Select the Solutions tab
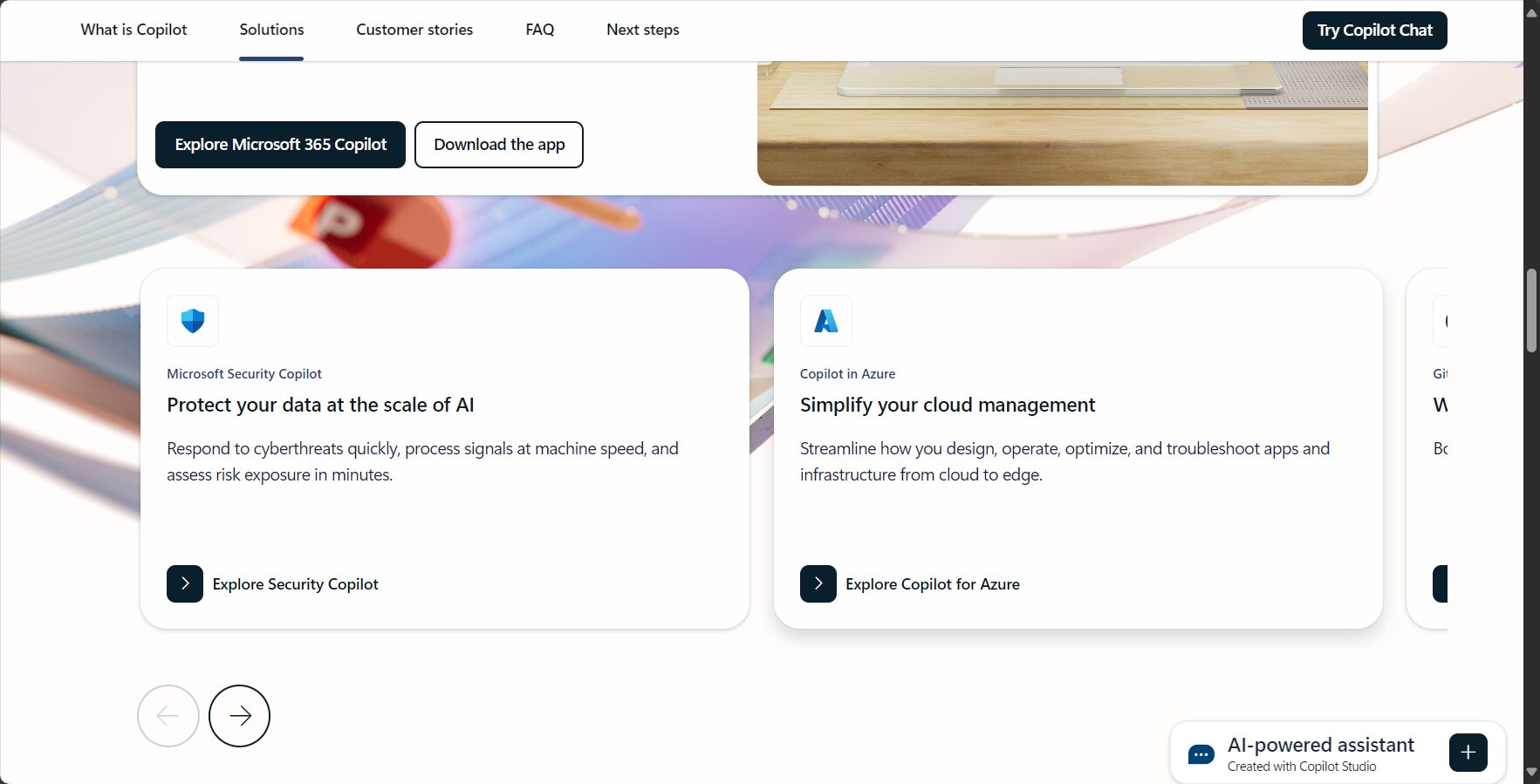This screenshot has height=784, width=1540. click(x=271, y=30)
